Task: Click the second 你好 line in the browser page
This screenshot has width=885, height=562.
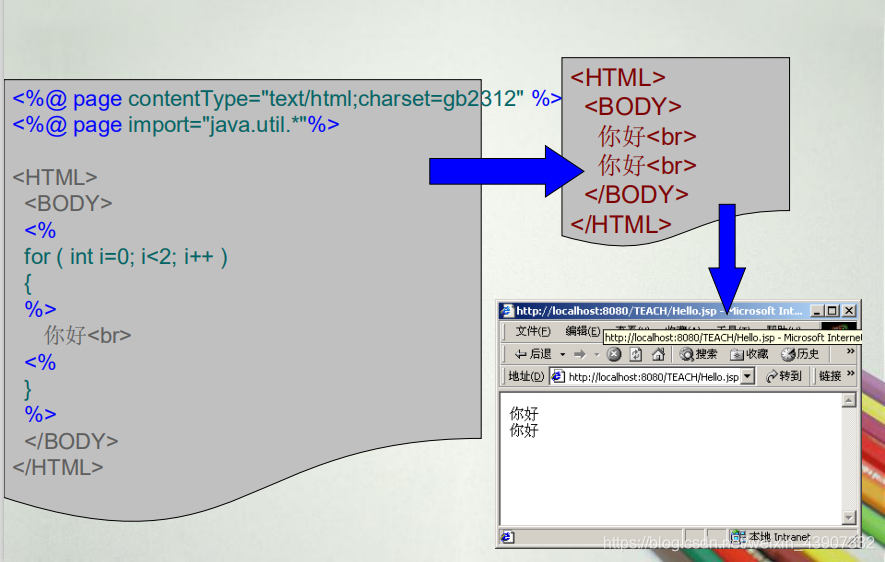Action: tap(524, 431)
